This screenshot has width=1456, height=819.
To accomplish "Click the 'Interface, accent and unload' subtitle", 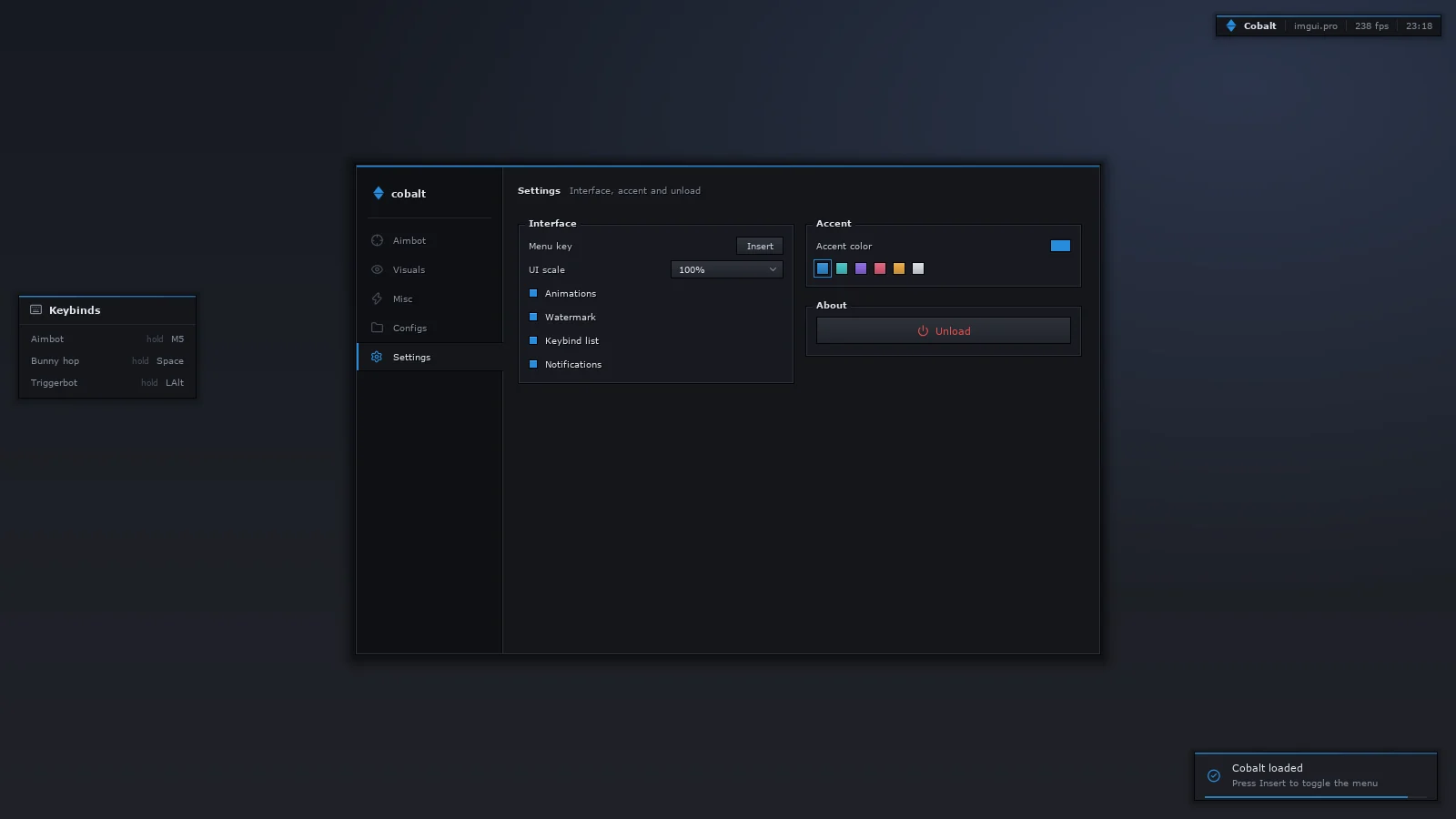I will click(x=635, y=191).
